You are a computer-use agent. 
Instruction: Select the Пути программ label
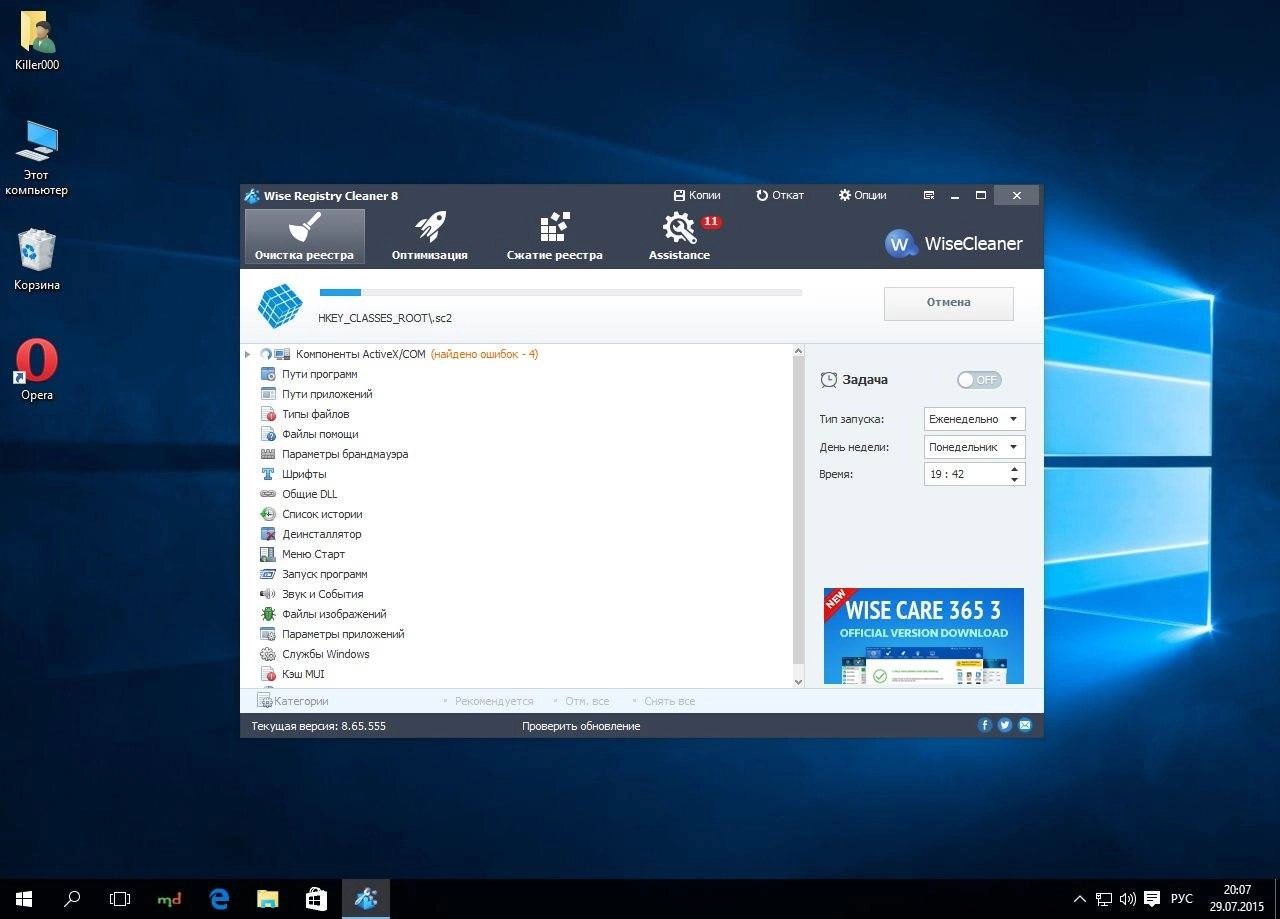point(320,374)
